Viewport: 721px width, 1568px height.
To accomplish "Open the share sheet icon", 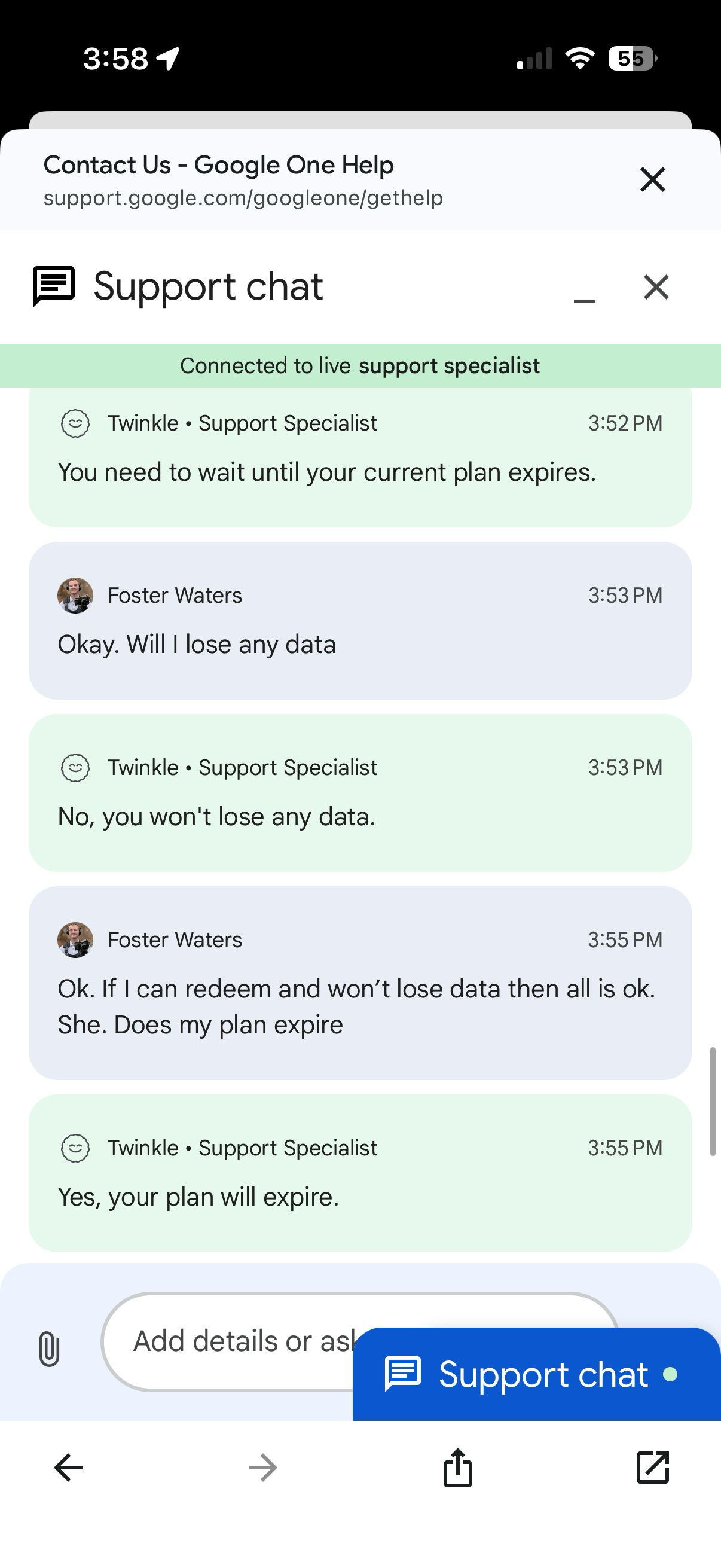I will coord(457,1468).
